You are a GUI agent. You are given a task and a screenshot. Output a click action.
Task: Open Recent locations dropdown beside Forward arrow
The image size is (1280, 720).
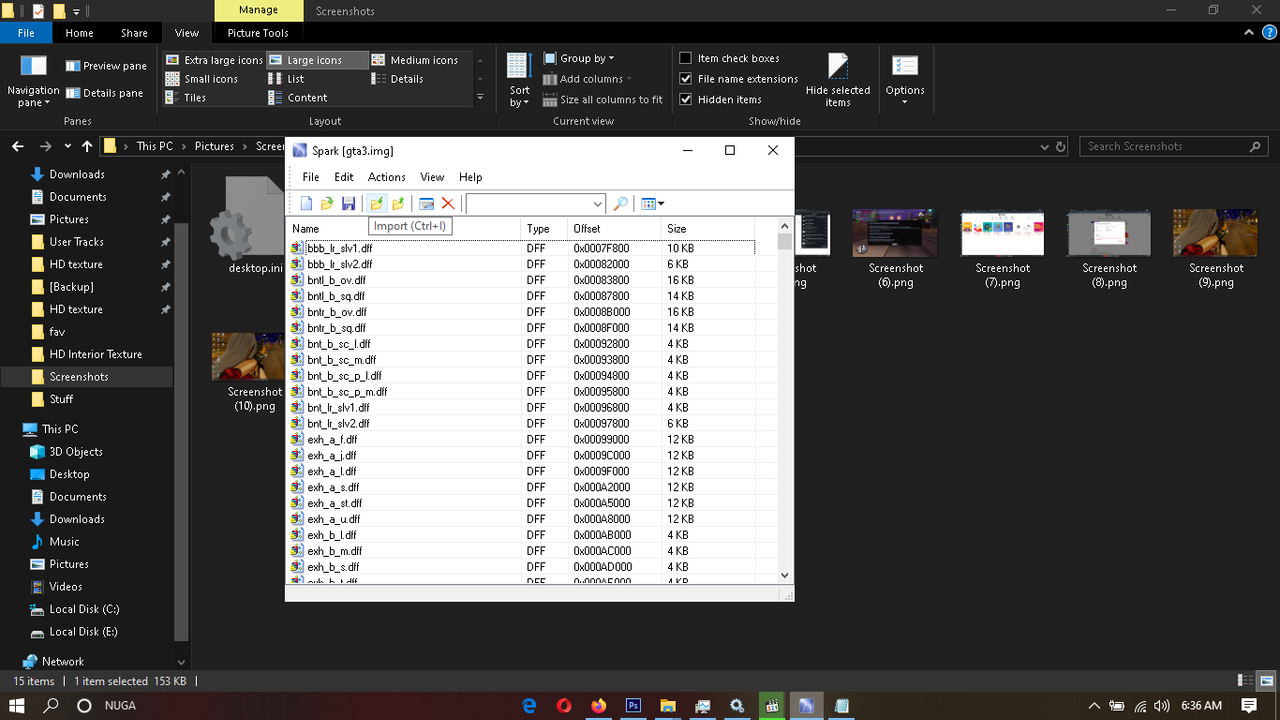click(x=67, y=147)
